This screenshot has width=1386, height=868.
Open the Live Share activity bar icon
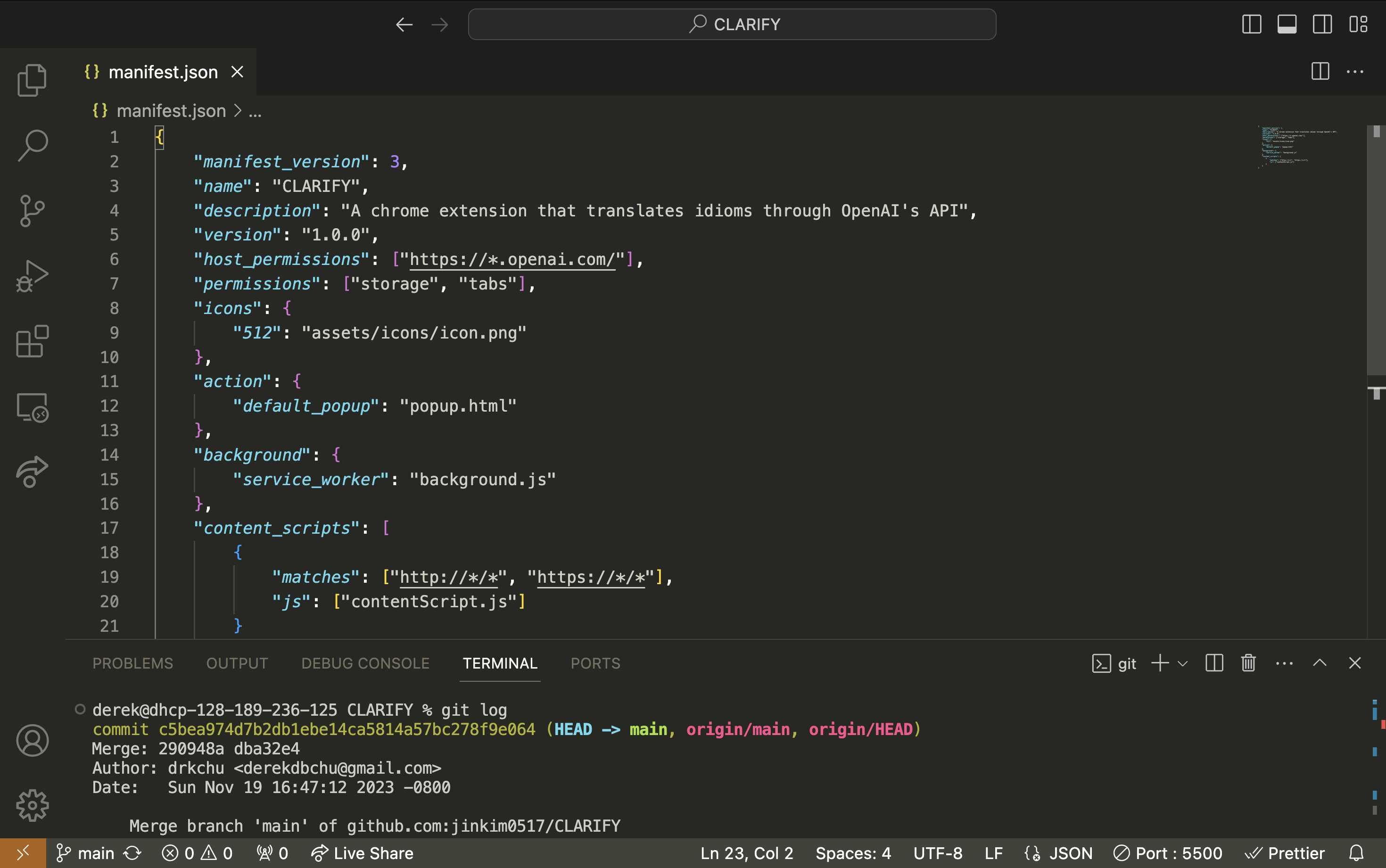pyautogui.click(x=32, y=472)
